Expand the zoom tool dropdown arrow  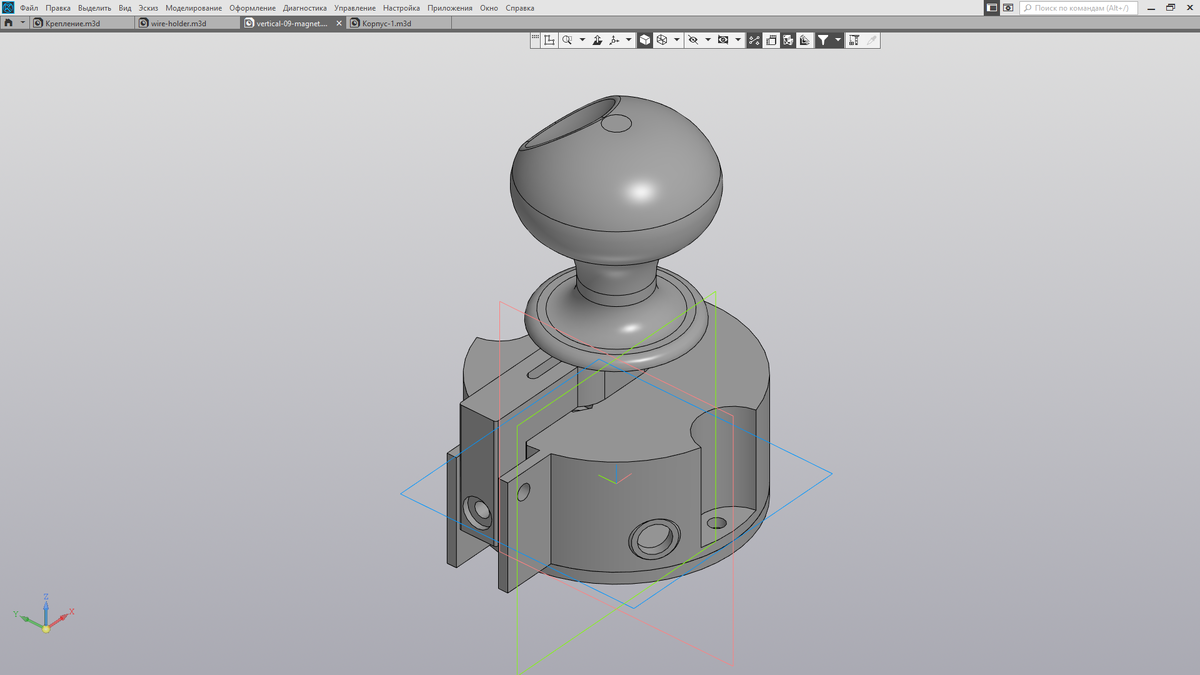(582, 40)
